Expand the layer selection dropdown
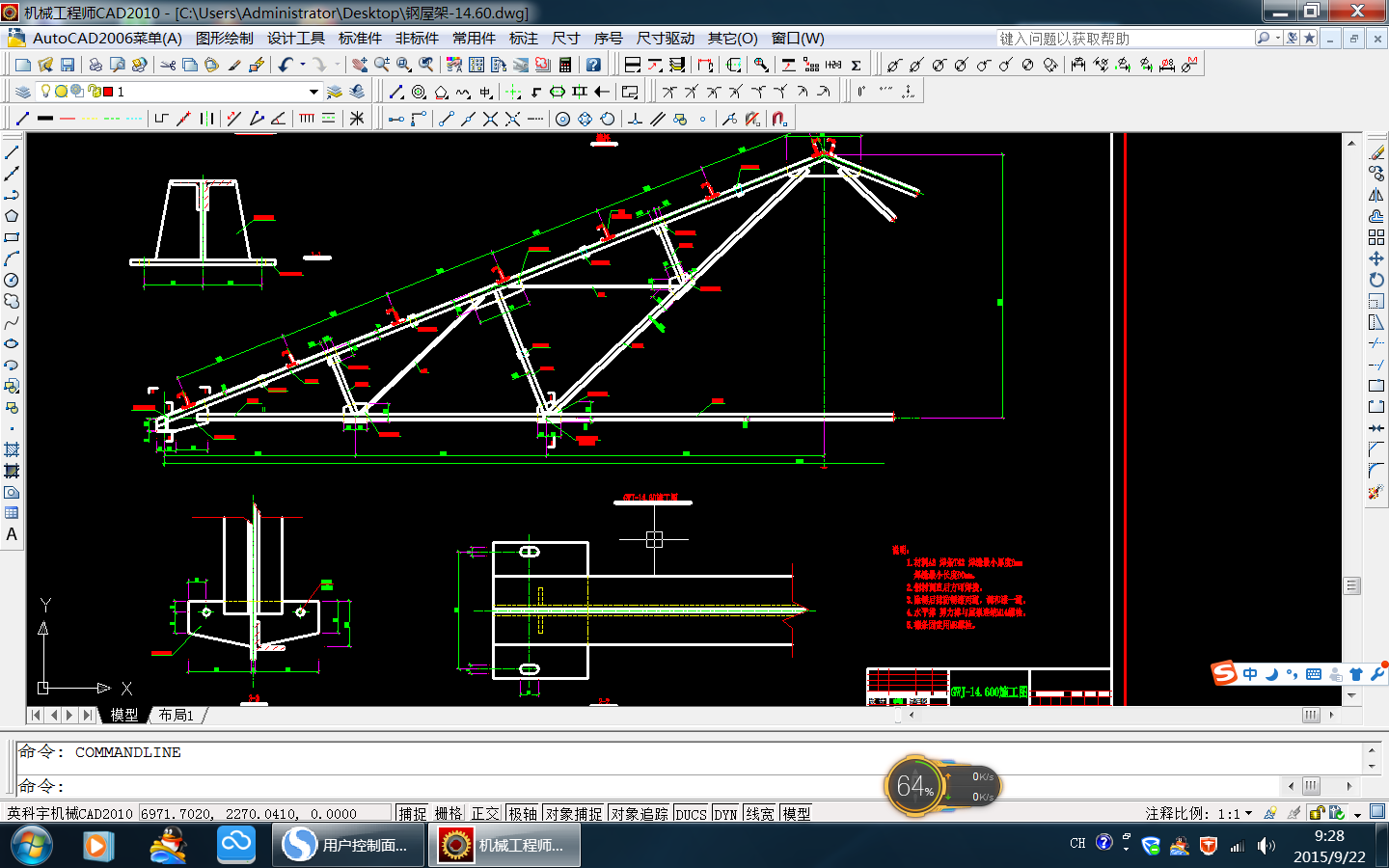The image size is (1389, 868). pos(313,92)
